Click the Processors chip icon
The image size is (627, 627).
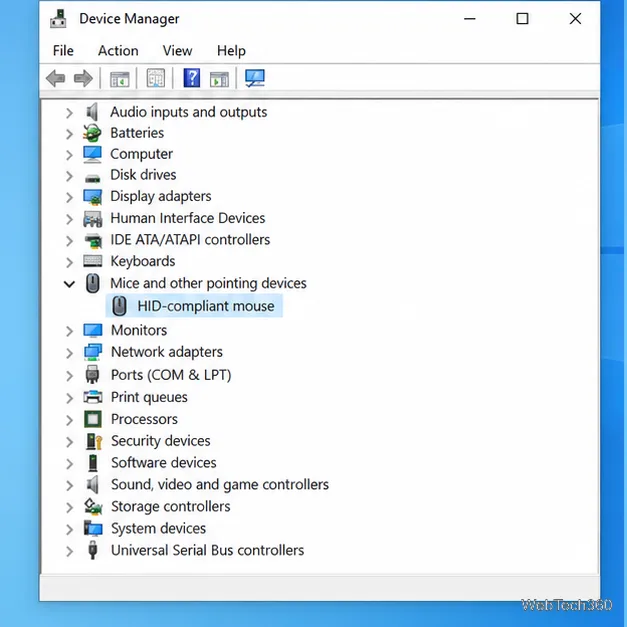pos(93,419)
